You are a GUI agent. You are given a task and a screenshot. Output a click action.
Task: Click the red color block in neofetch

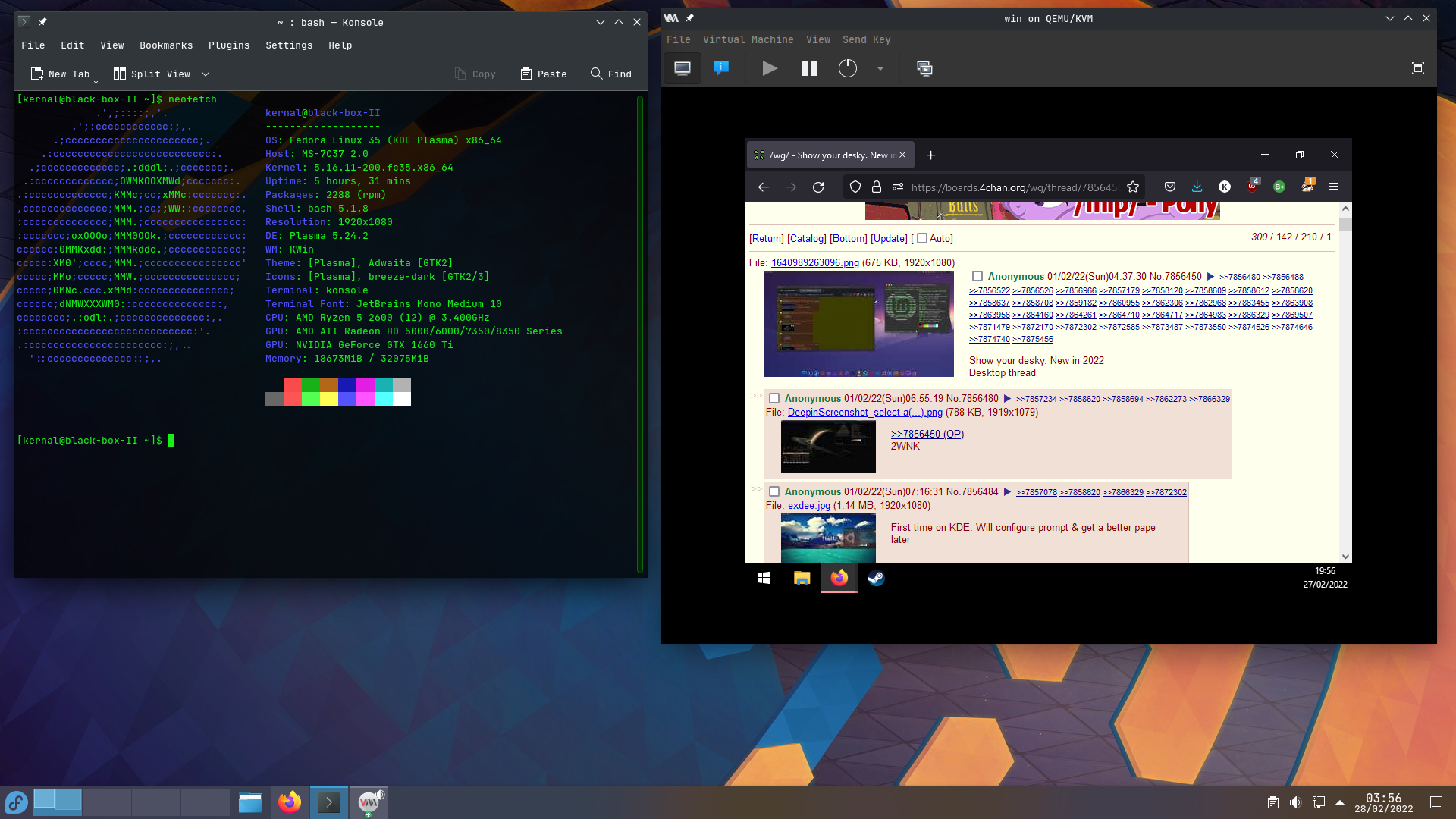pos(293,386)
